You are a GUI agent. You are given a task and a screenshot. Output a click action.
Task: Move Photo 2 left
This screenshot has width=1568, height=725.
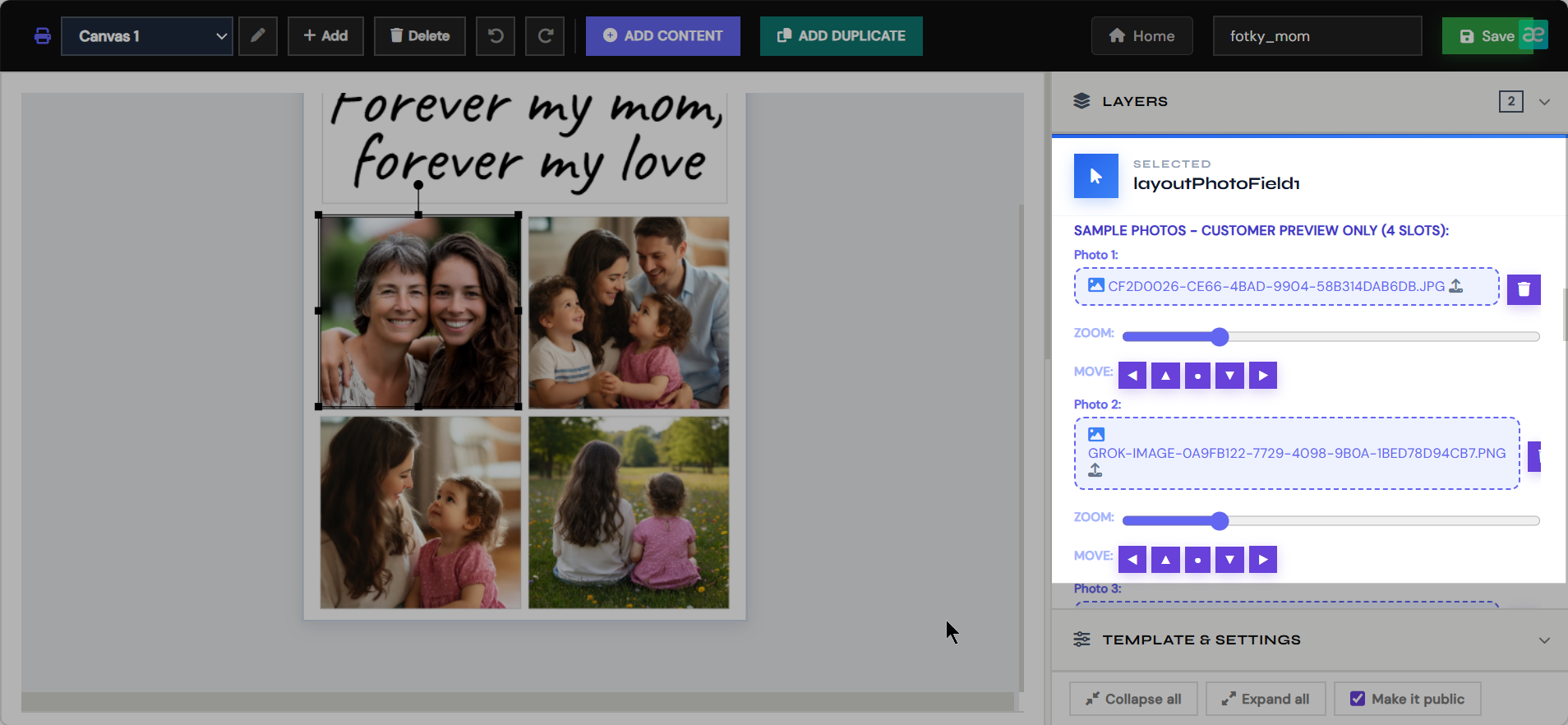click(x=1132, y=560)
